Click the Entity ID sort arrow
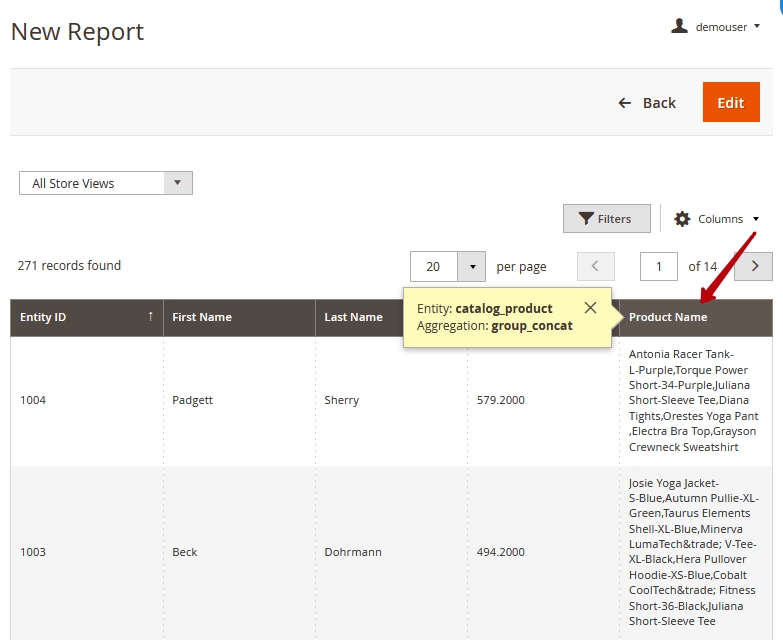This screenshot has height=640, width=783. (x=151, y=317)
